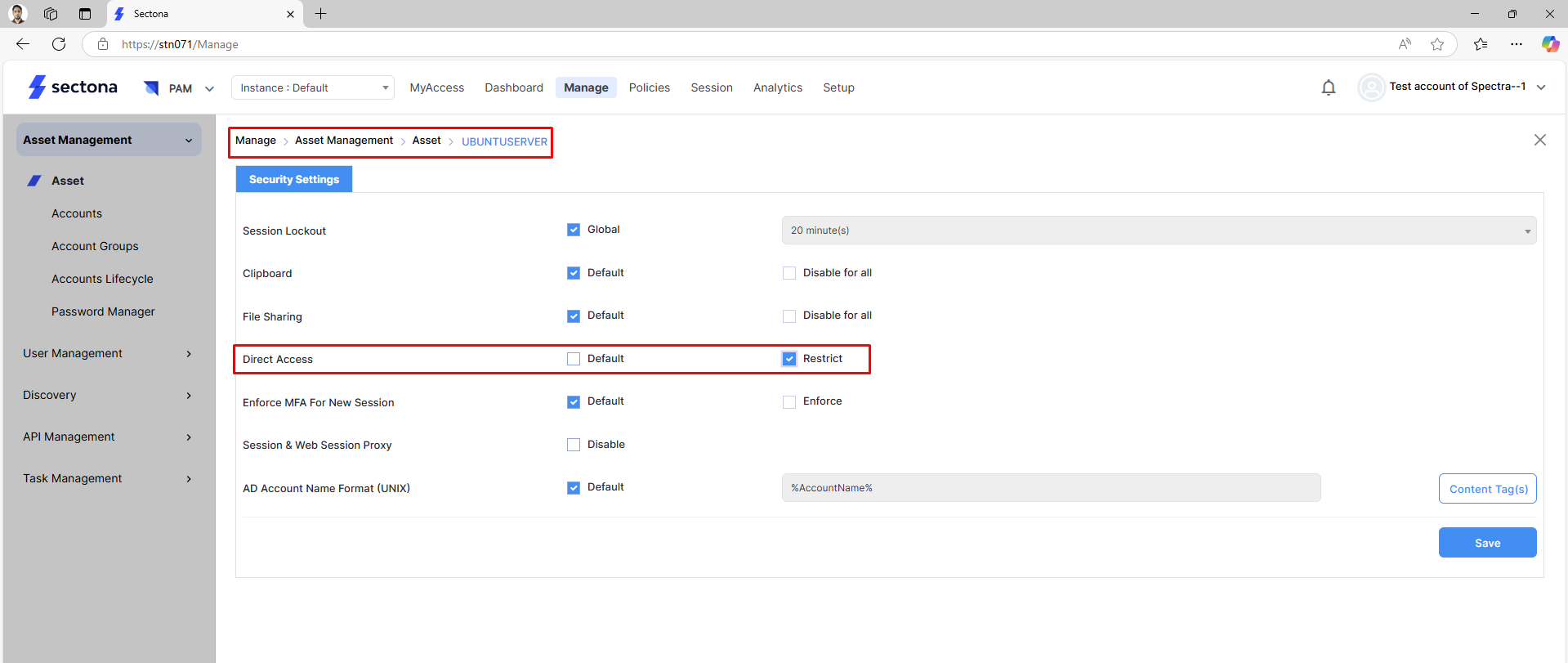Open the notifications bell
Viewport: 1568px width, 663px height.
click(x=1329, y=87)
